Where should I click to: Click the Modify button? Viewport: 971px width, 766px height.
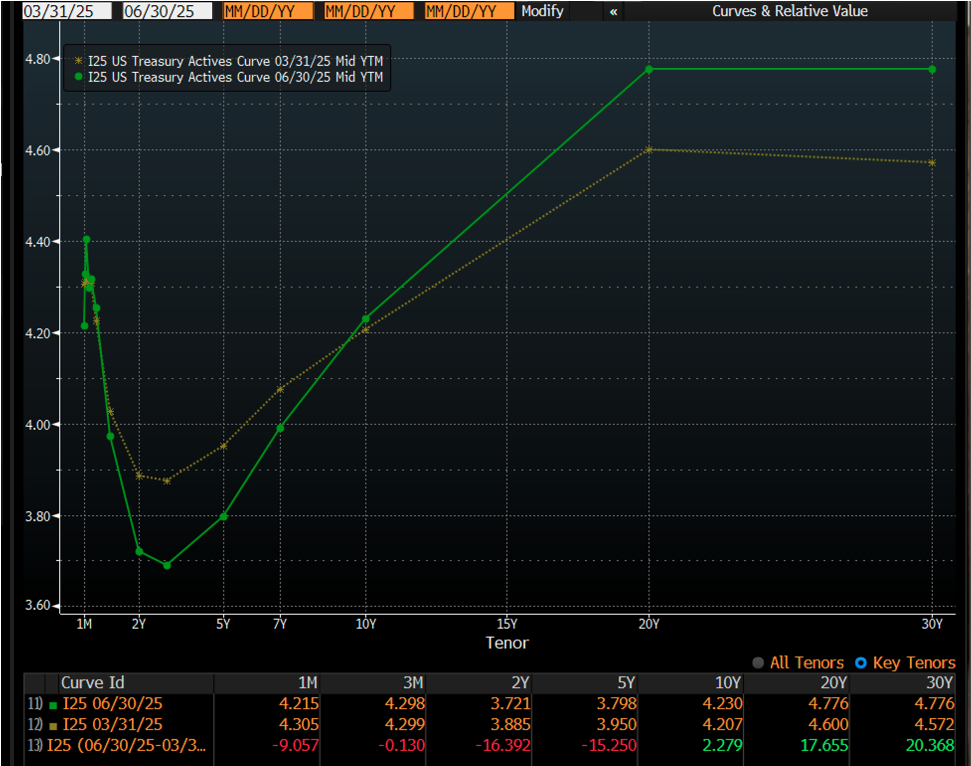click(542, 11)
